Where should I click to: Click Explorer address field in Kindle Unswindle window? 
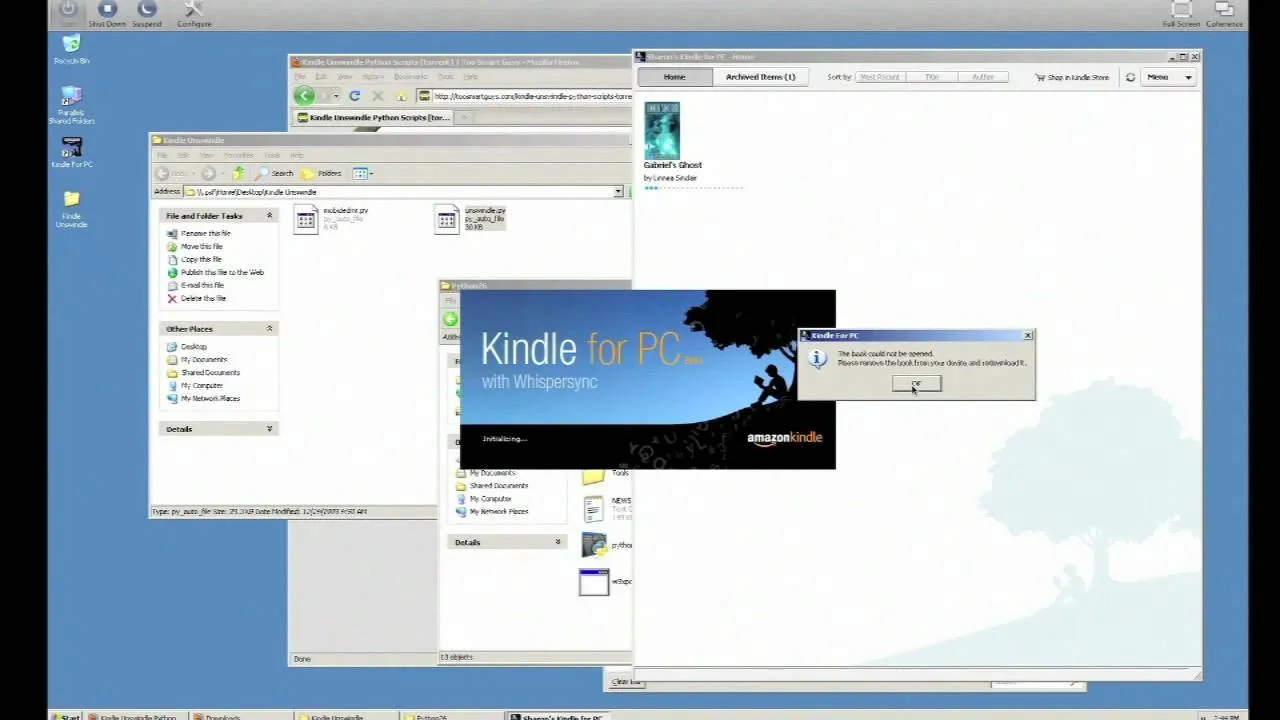tap(404, 191)
